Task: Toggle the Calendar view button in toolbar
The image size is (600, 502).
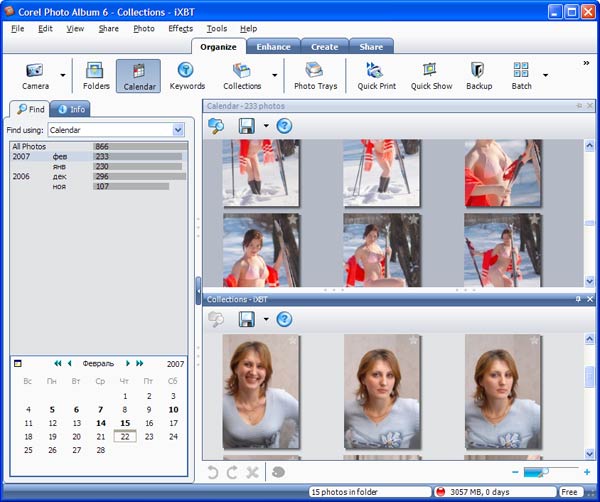Action: (138, 76)
